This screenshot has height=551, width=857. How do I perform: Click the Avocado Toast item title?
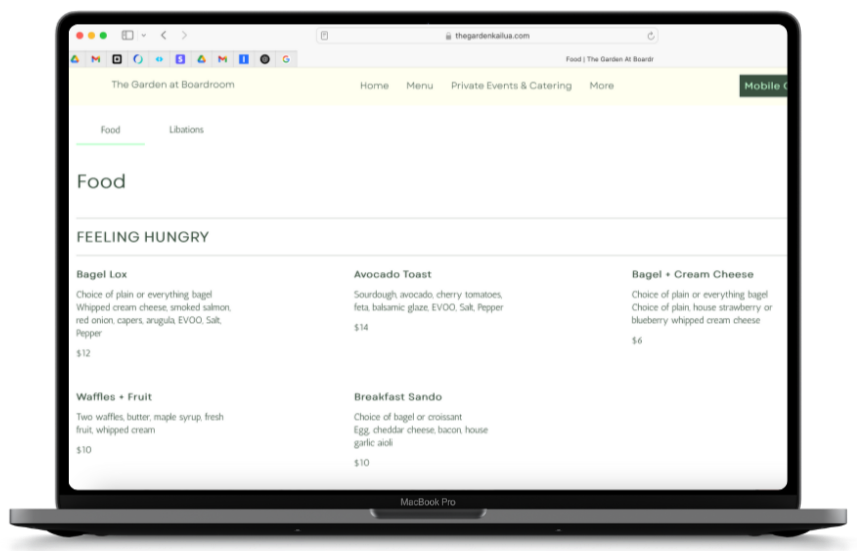392,274
